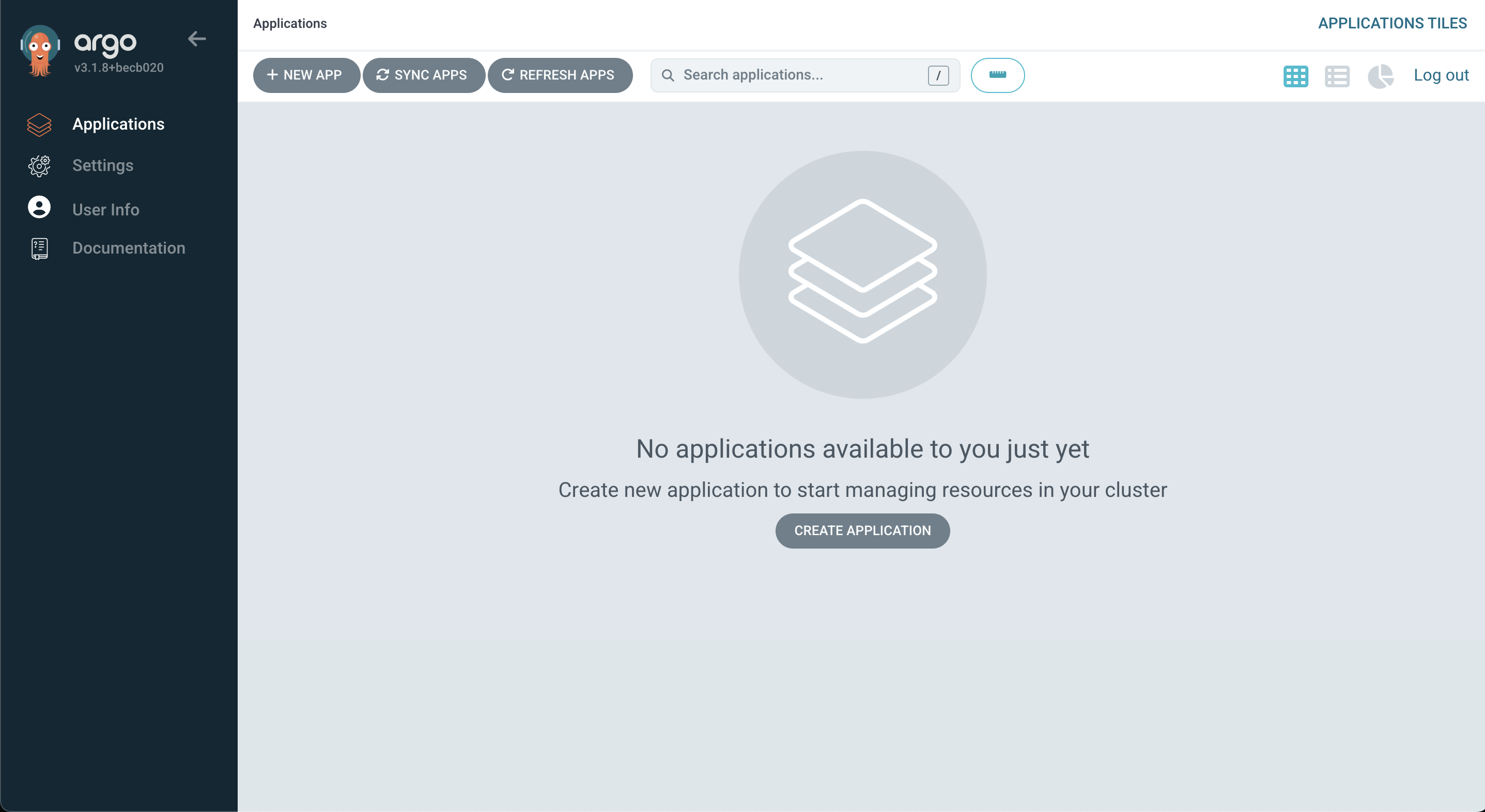
Task: Collapse sidebar with the back arrow
Action: coord(196,39)
